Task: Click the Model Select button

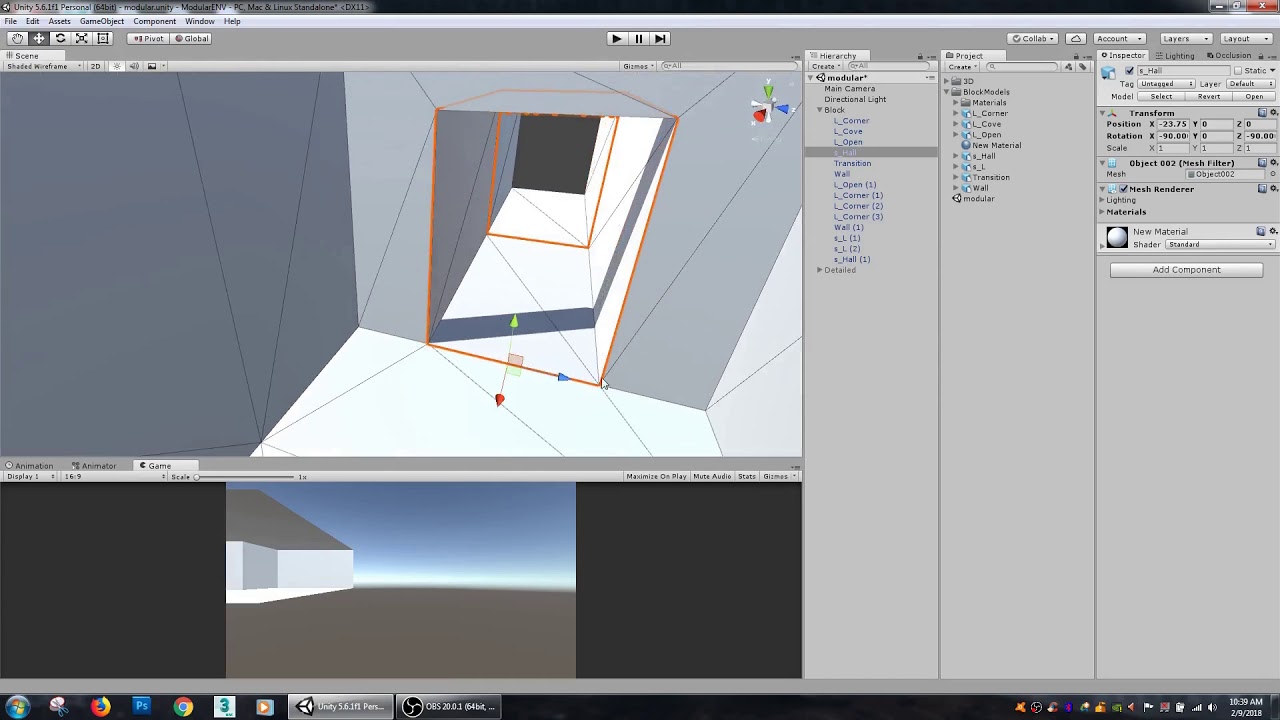Action: (x=1161, y=97)
